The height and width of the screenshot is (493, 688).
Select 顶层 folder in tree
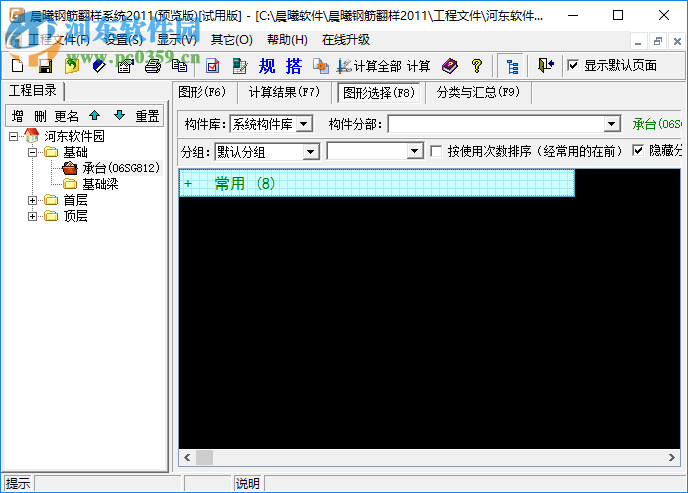tap(75, 216)
